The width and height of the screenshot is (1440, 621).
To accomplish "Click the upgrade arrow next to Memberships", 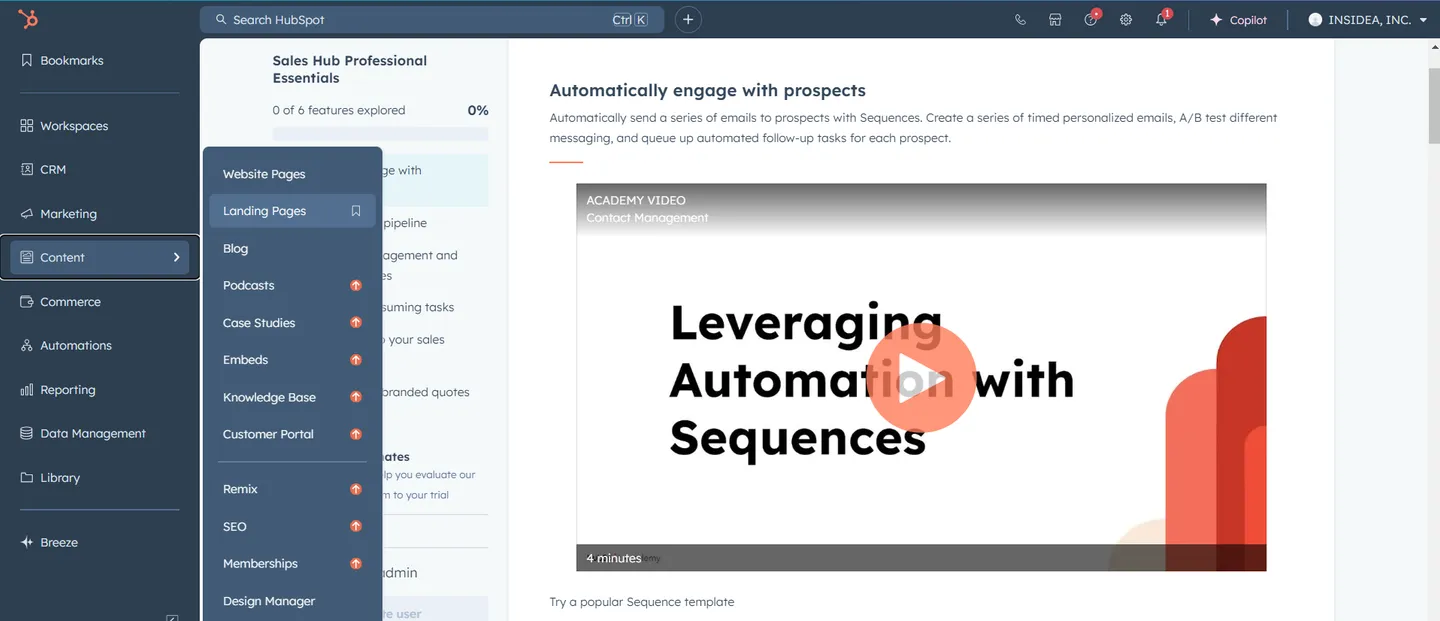I will (x=356, y=564).
